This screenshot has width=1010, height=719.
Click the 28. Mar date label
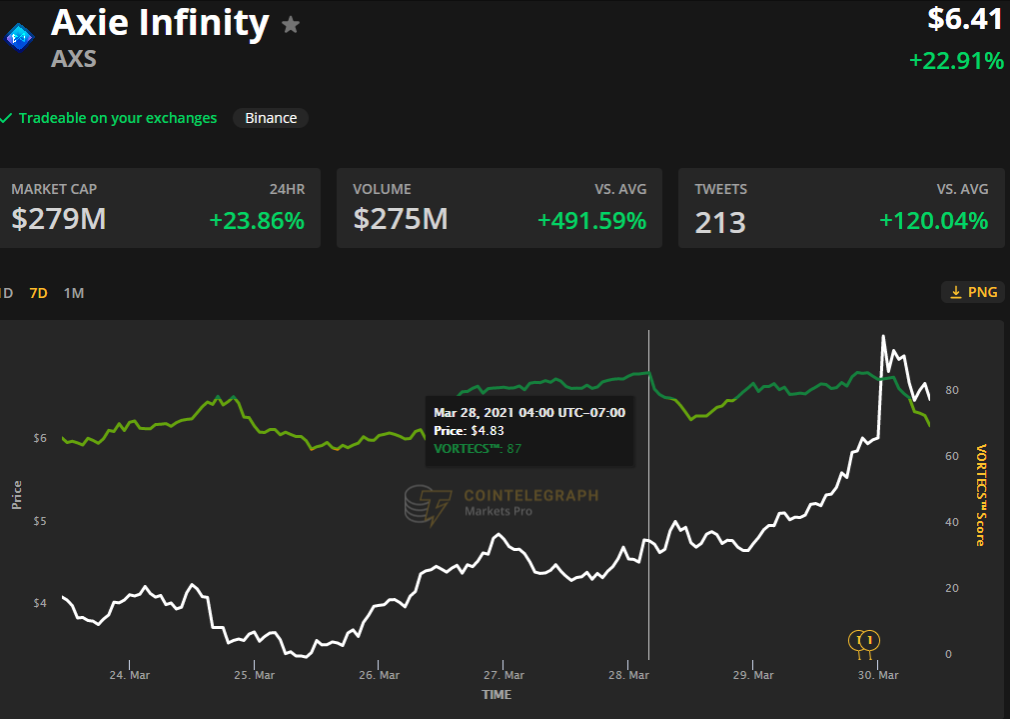pyautogui.click(x=629, y=675)
